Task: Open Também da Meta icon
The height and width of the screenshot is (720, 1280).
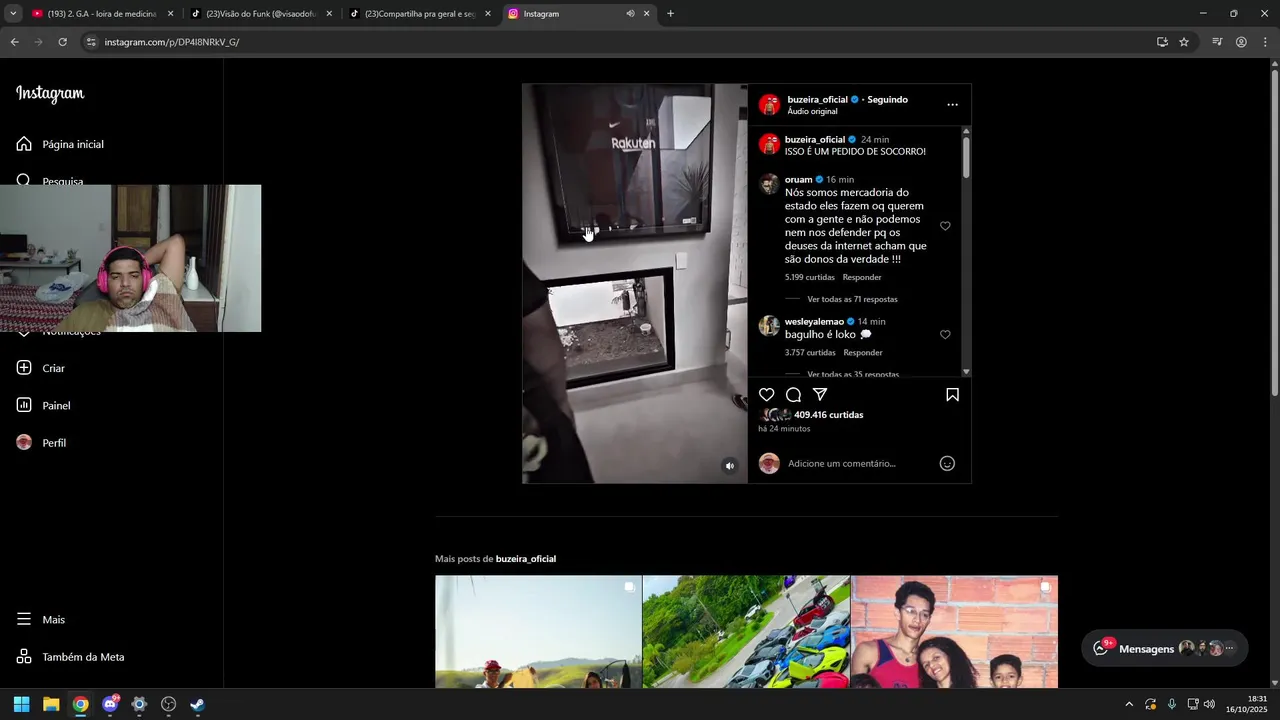Action: (x=24, y=657)
